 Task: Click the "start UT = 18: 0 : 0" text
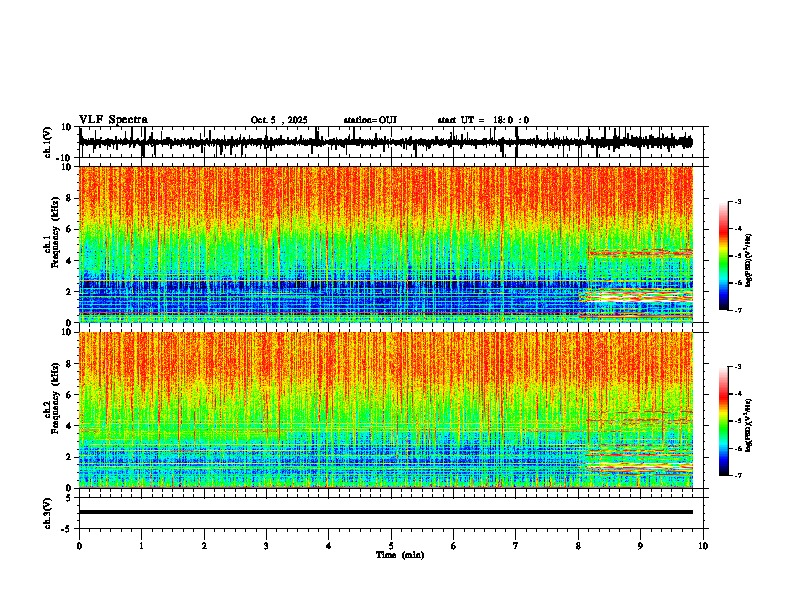[x=483, y=120]
